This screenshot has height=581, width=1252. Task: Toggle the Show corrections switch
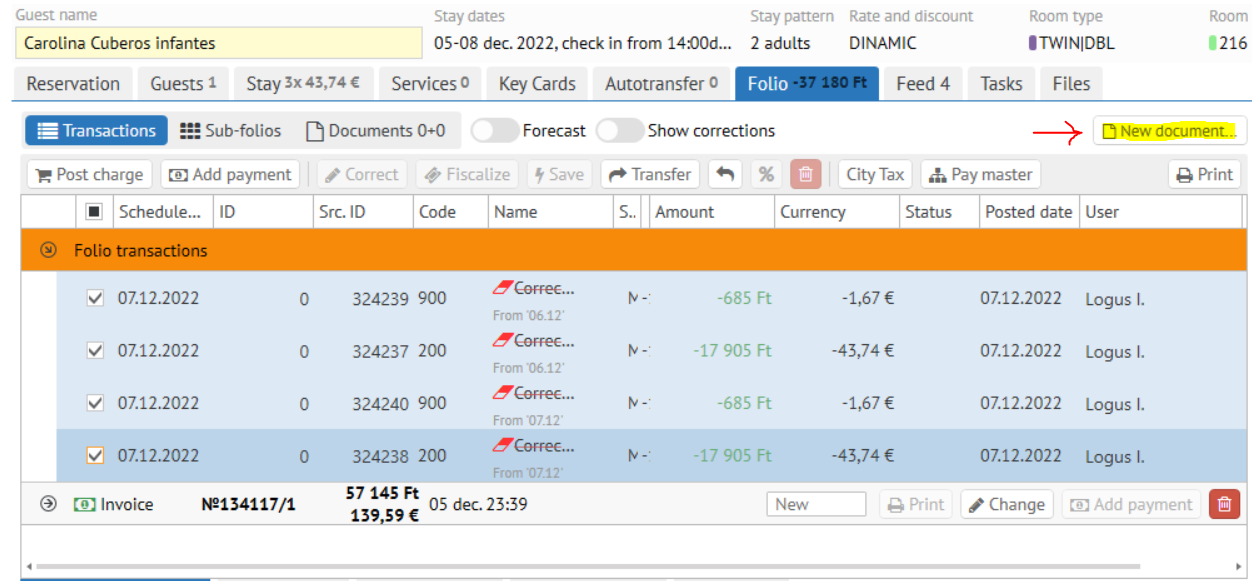point(619,131)
